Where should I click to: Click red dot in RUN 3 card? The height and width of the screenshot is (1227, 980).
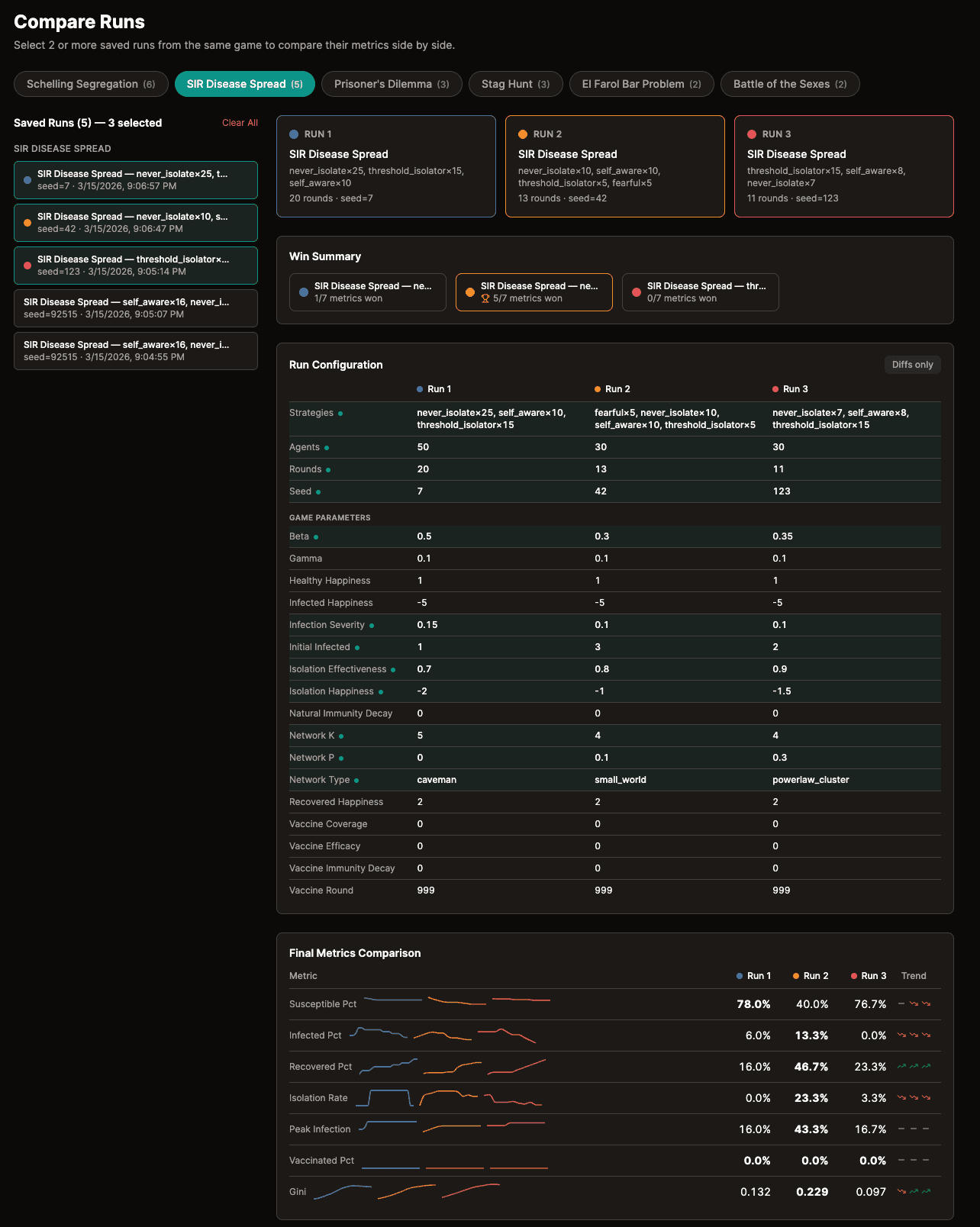pyautogui.click(x=752, y=134)
